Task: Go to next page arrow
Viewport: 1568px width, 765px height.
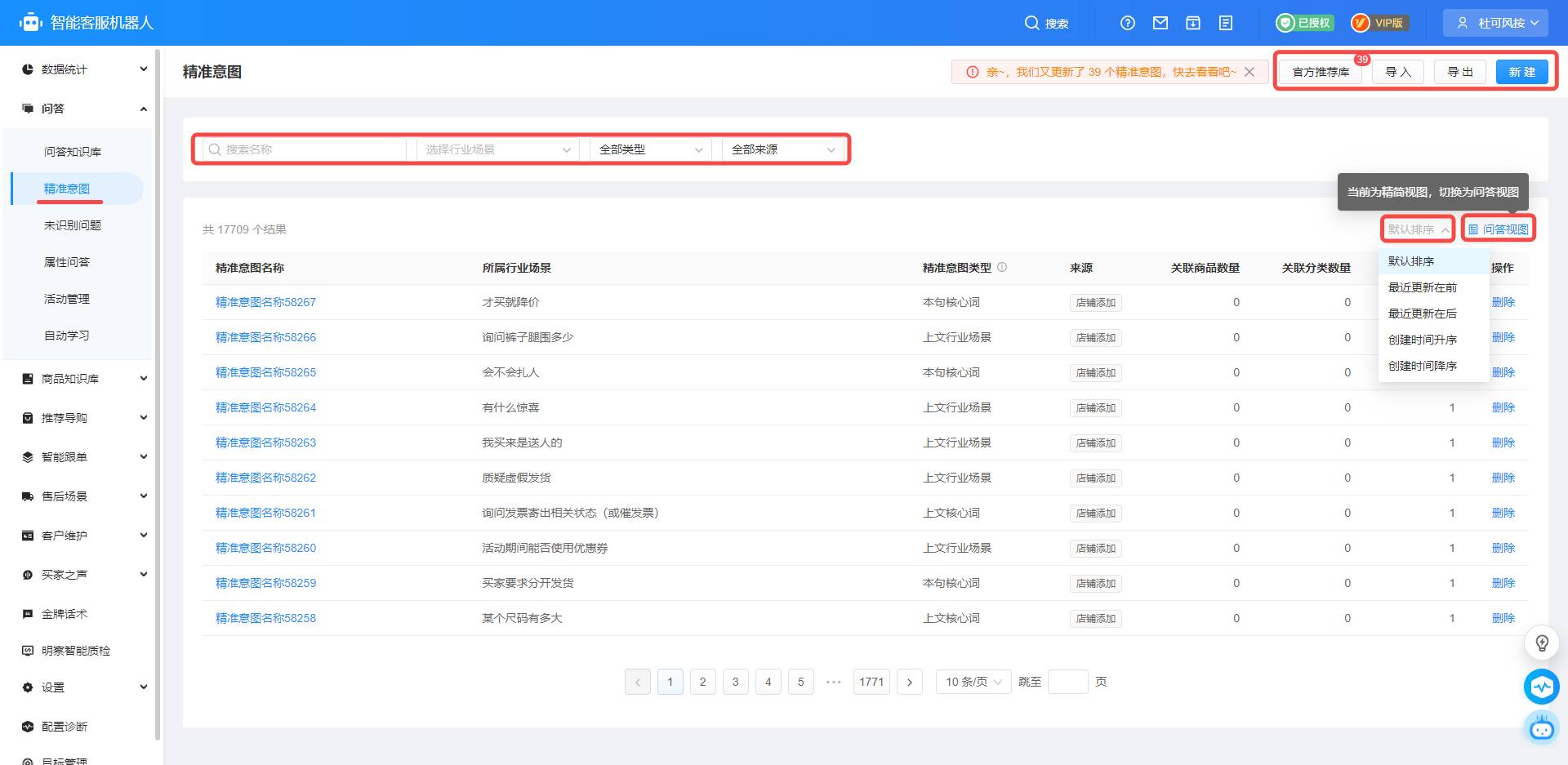Action: click(x=910, y=682)
